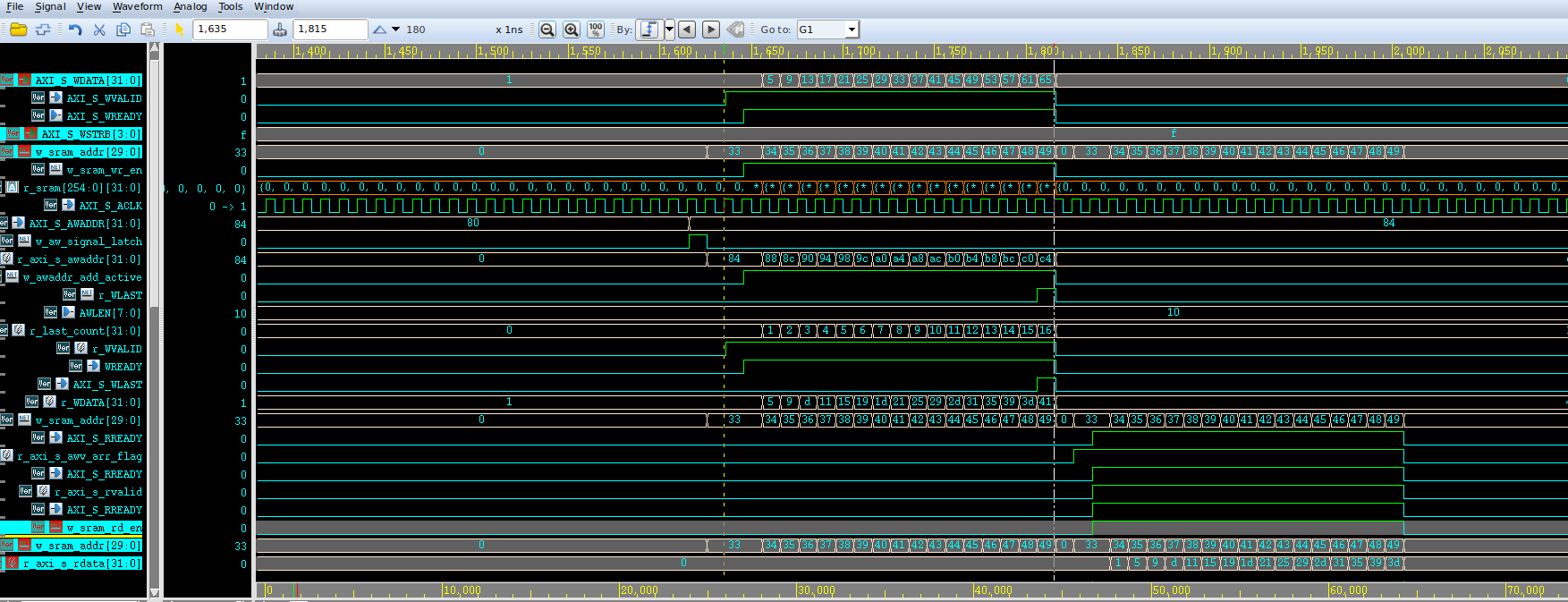Select the r_axi_s_rvalid signal
The height and width of the screenshot is (602, 1568).
tap(97, 491)
